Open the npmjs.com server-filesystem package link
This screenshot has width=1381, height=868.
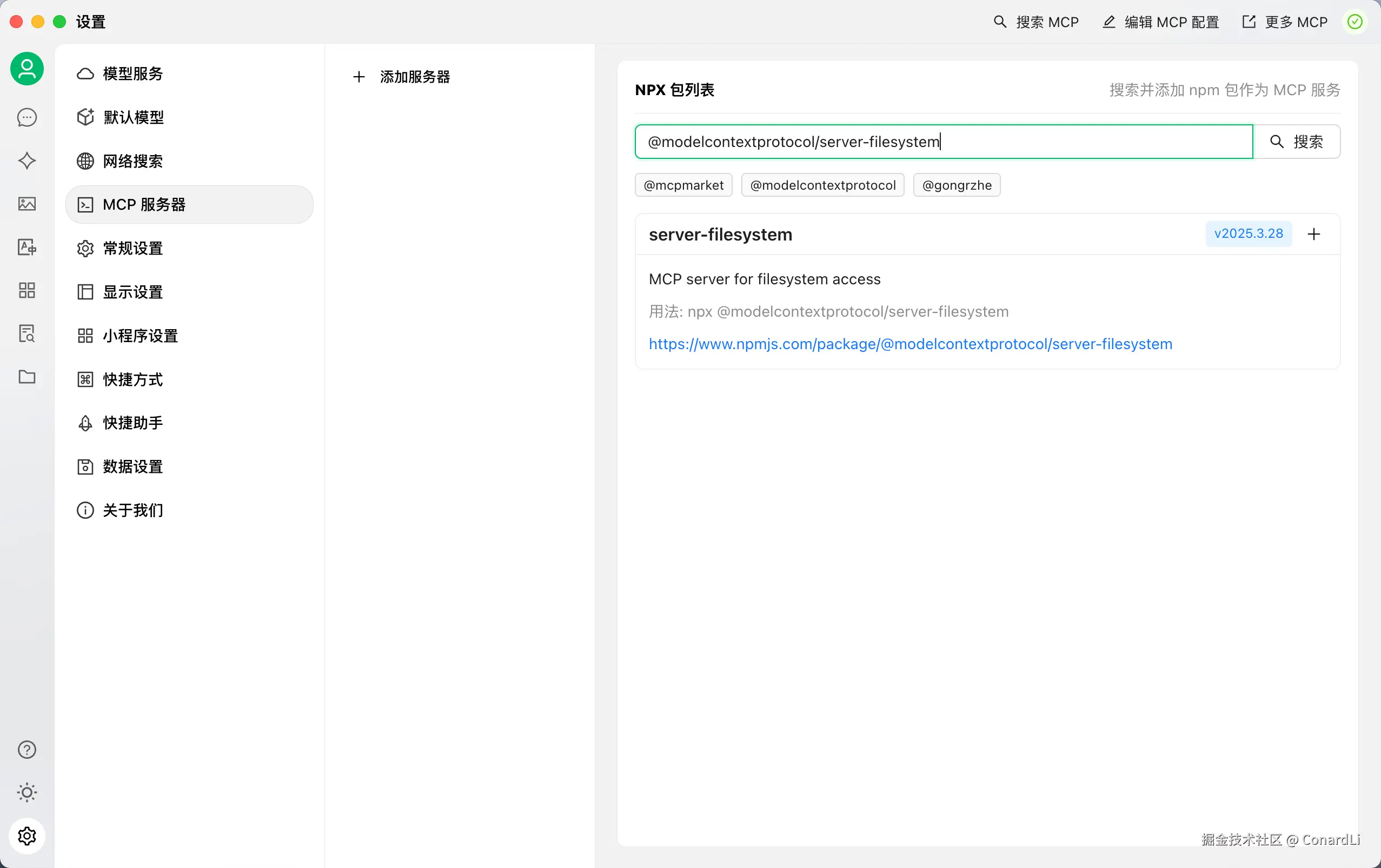pos(910,344)
